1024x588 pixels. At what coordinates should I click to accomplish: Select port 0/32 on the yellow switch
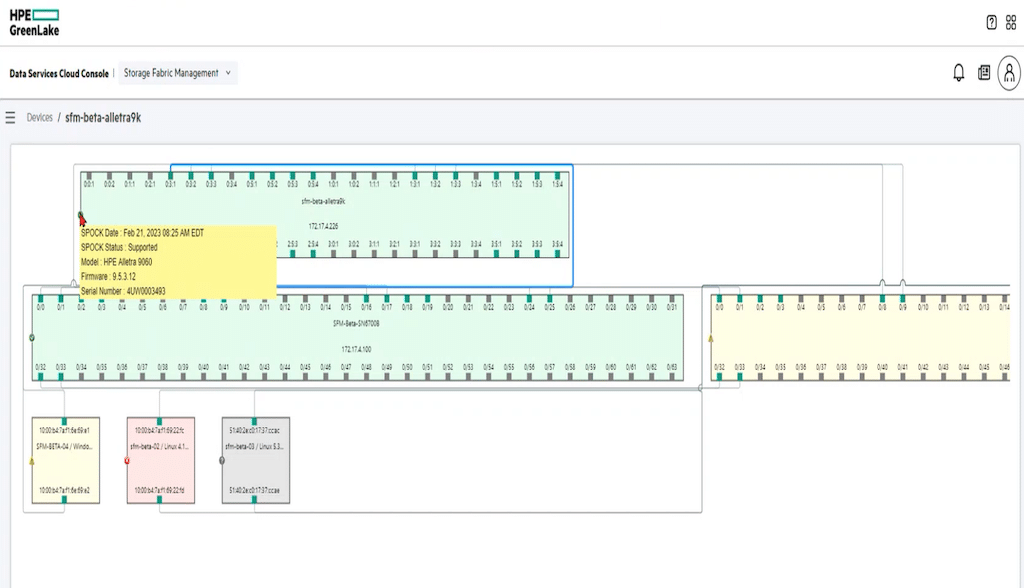719,376
